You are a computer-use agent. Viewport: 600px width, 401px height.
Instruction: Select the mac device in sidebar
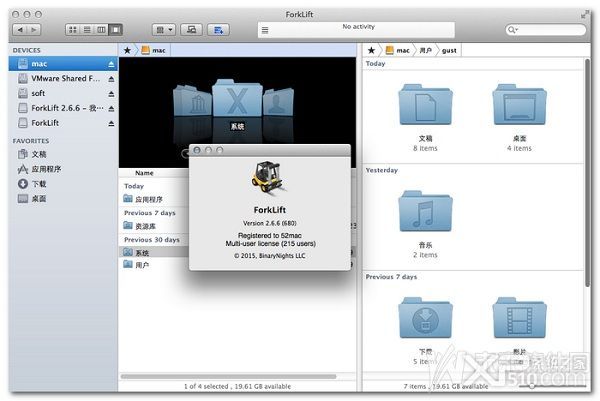[63, 64]
